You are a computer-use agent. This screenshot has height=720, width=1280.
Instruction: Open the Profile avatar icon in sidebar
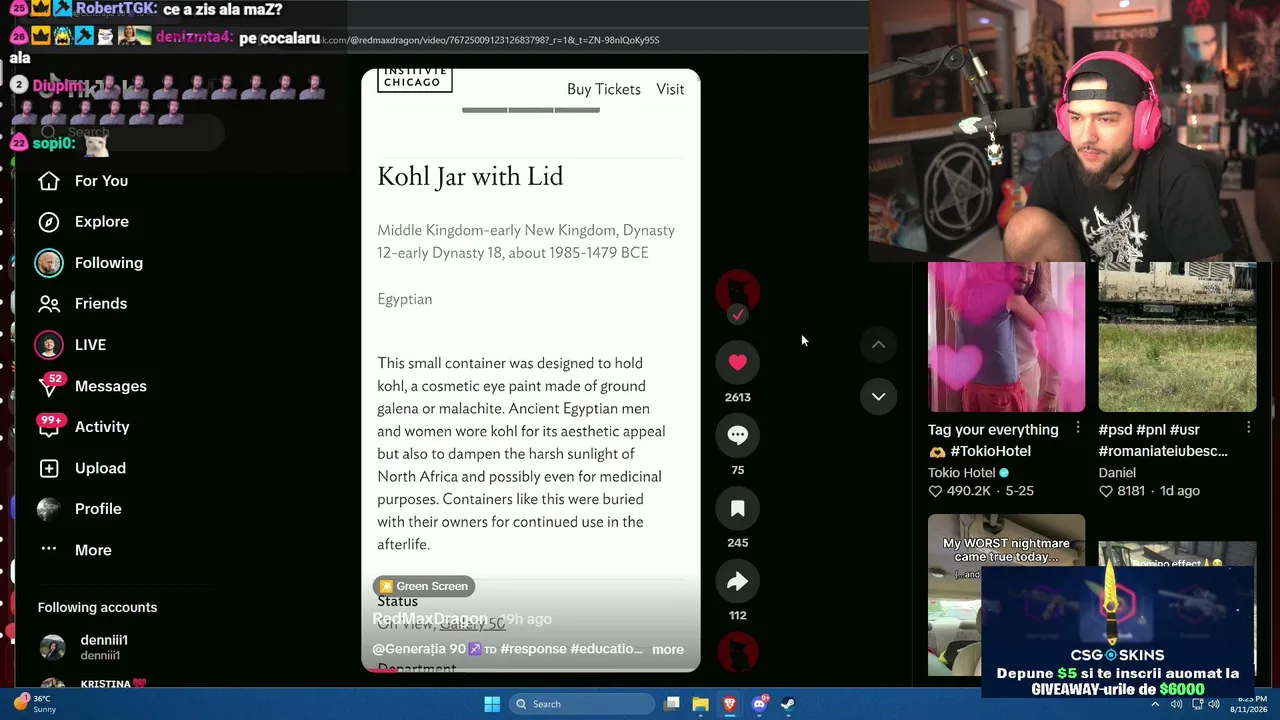48,509
